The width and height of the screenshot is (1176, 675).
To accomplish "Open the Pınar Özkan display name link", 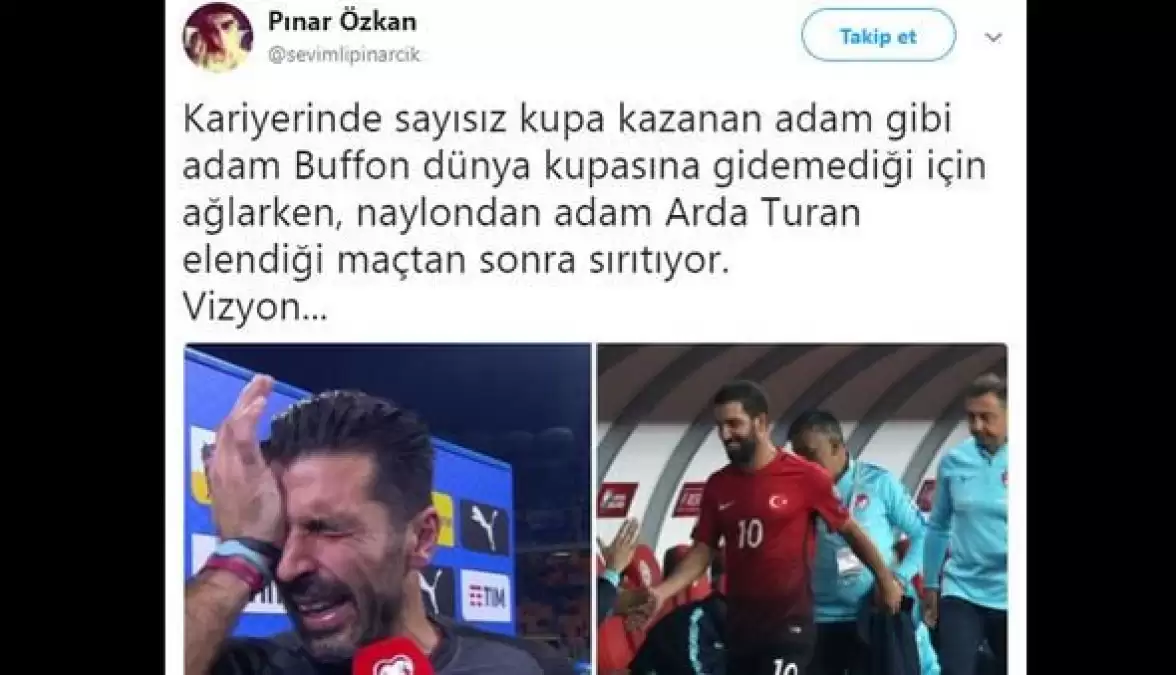I will [x=342, y=21].
